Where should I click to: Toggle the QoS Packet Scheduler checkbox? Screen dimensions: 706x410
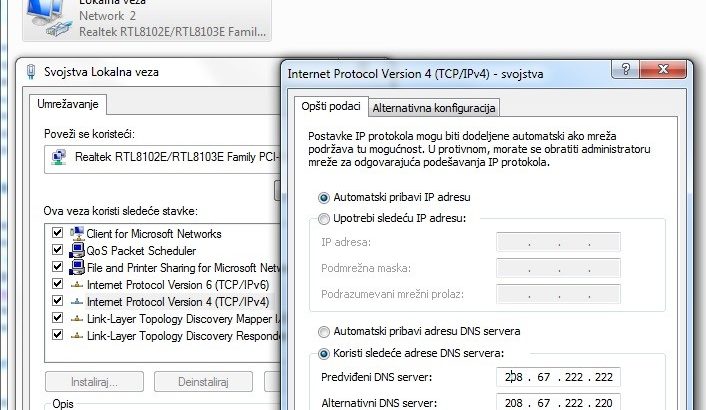(x=57, y=250)
